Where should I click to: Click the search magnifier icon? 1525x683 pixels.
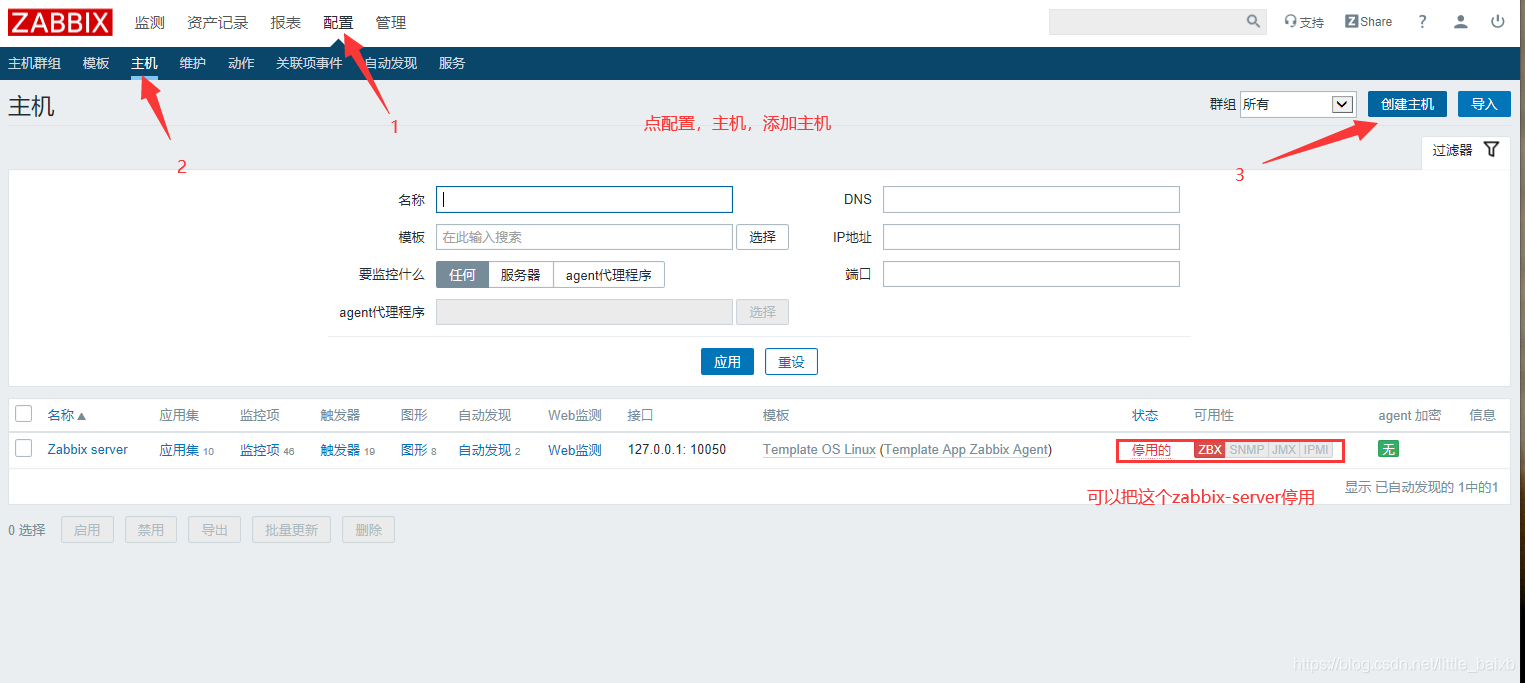pyautogui.click(x=1254, y=21)
